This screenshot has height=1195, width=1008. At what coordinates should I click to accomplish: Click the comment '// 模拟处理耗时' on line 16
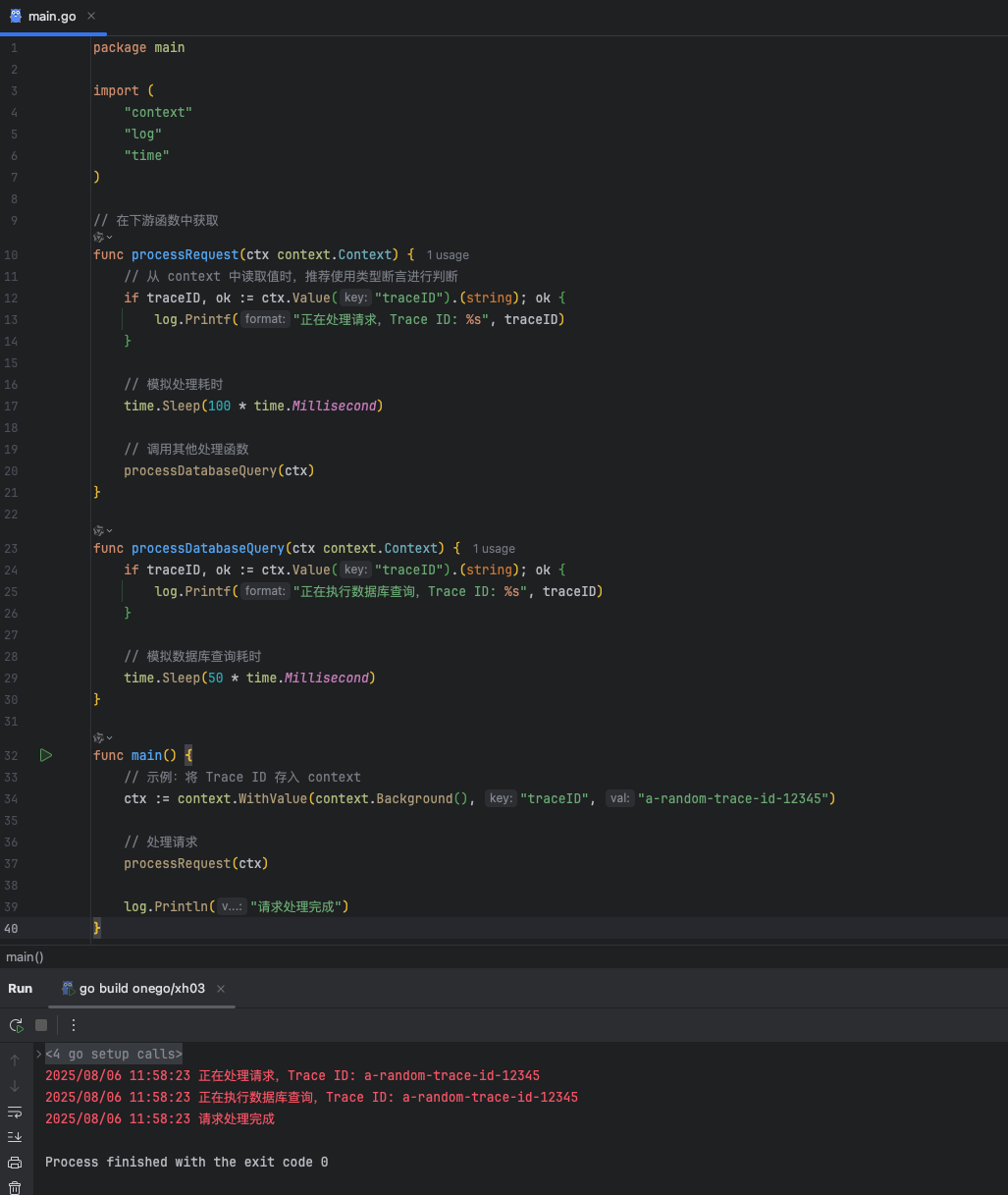[x=174, y=384]
